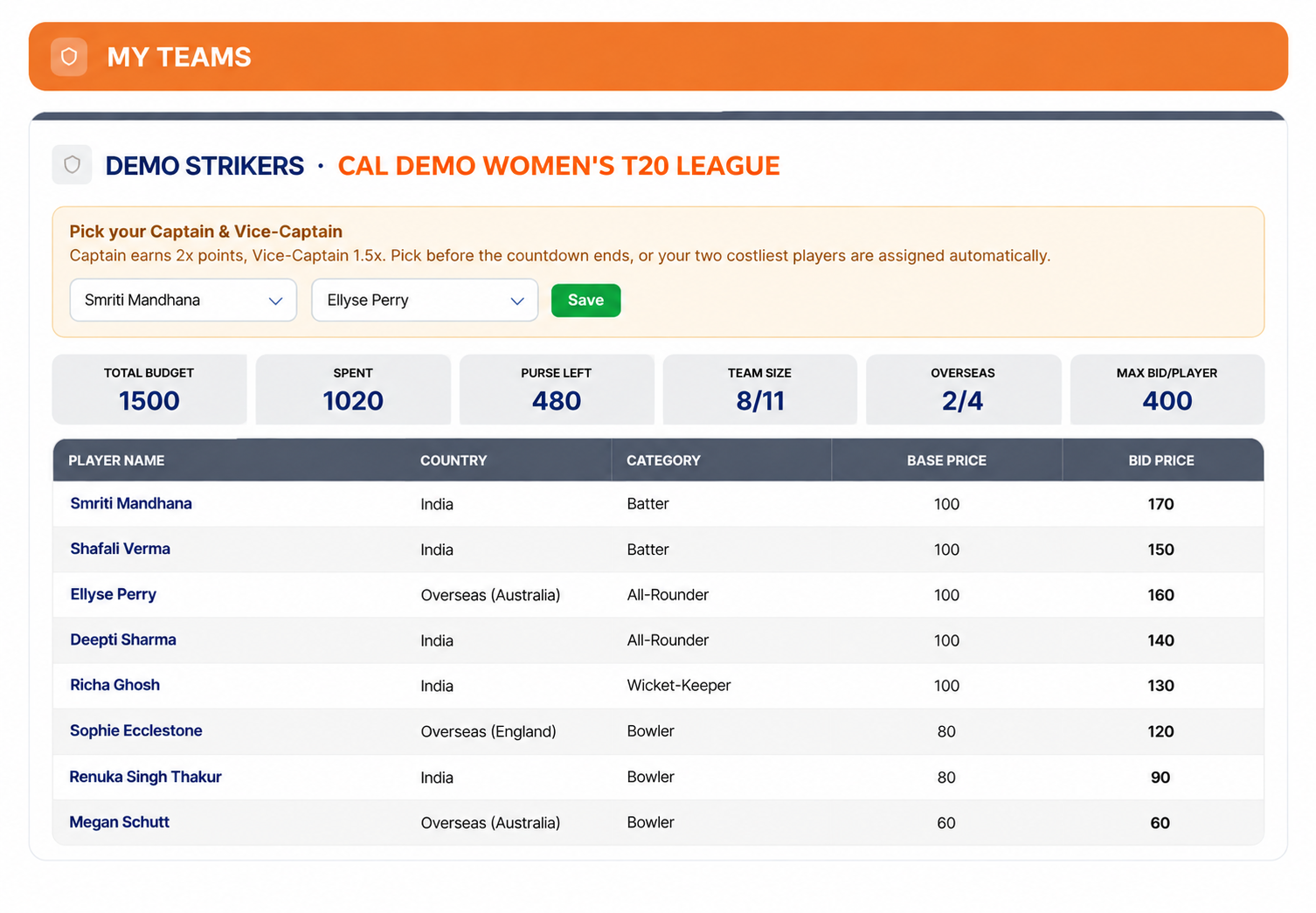Click the SPENT 1020 stat card
Viewport: 1316px width, 913px height.
pyautogui.click(x=353, y=390)
